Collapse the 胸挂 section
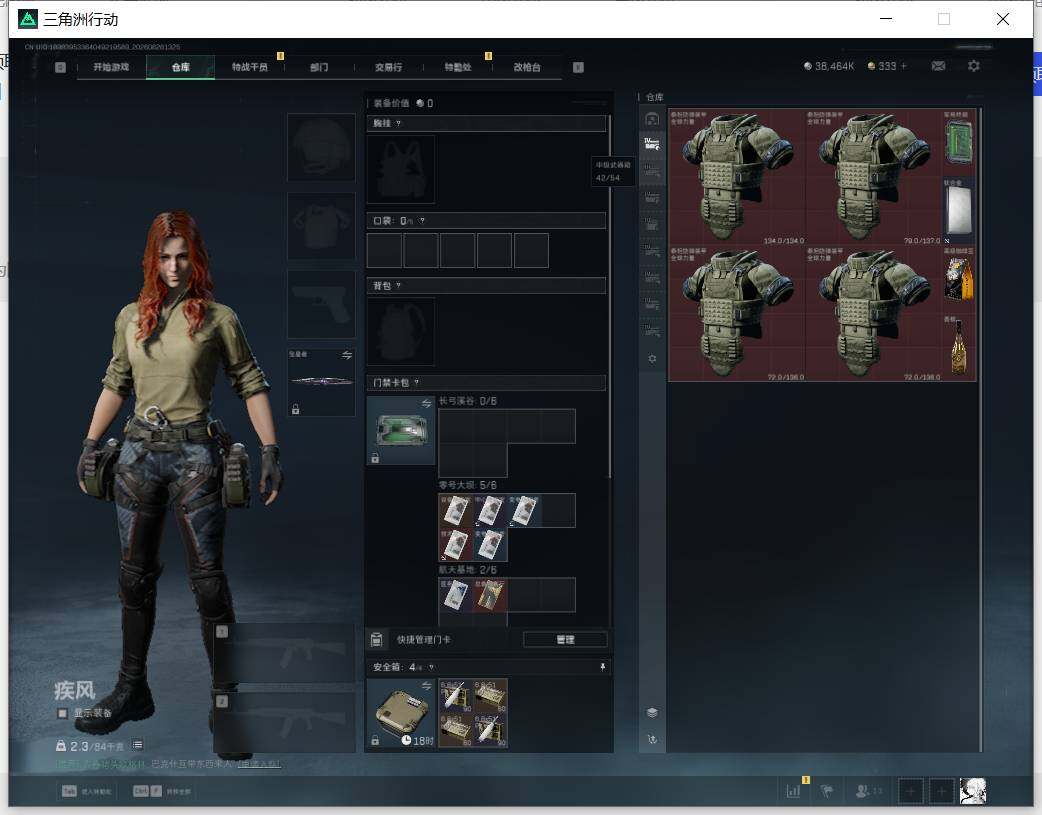Screen dimensions: 1042x815 [x=486, y=123]
